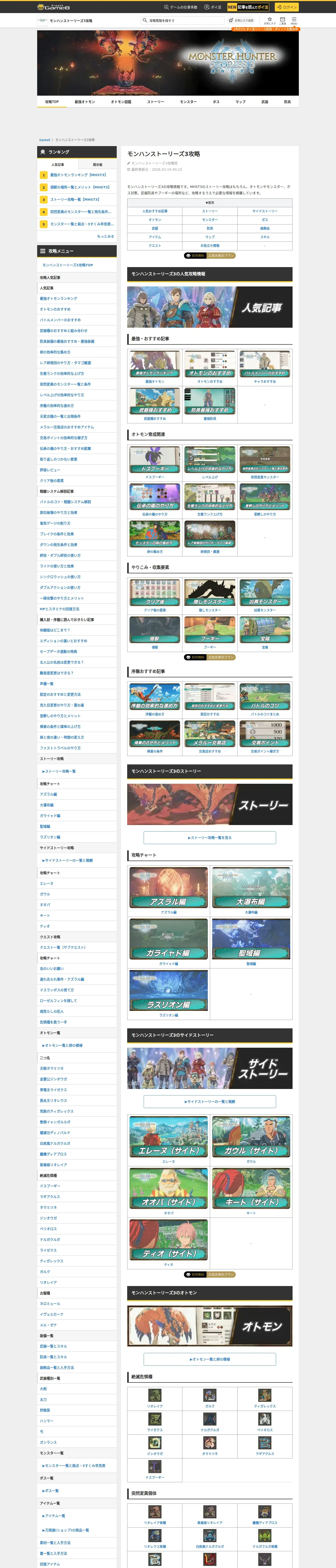Click the イヴェルカーナ sidebar link

(x=51, y=1314)
